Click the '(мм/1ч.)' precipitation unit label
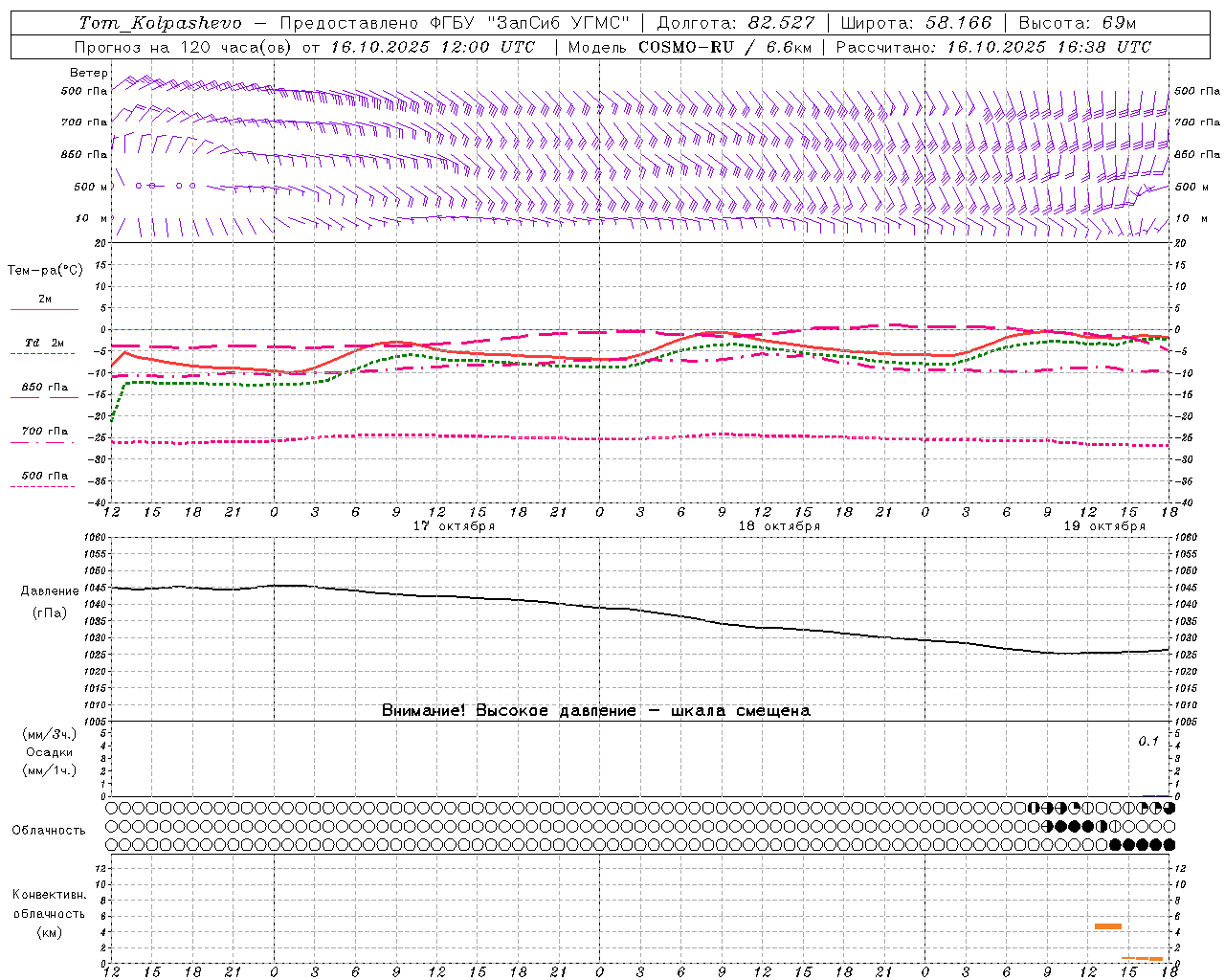Viewport: 1225px width, 980px height. click(50, 770)
